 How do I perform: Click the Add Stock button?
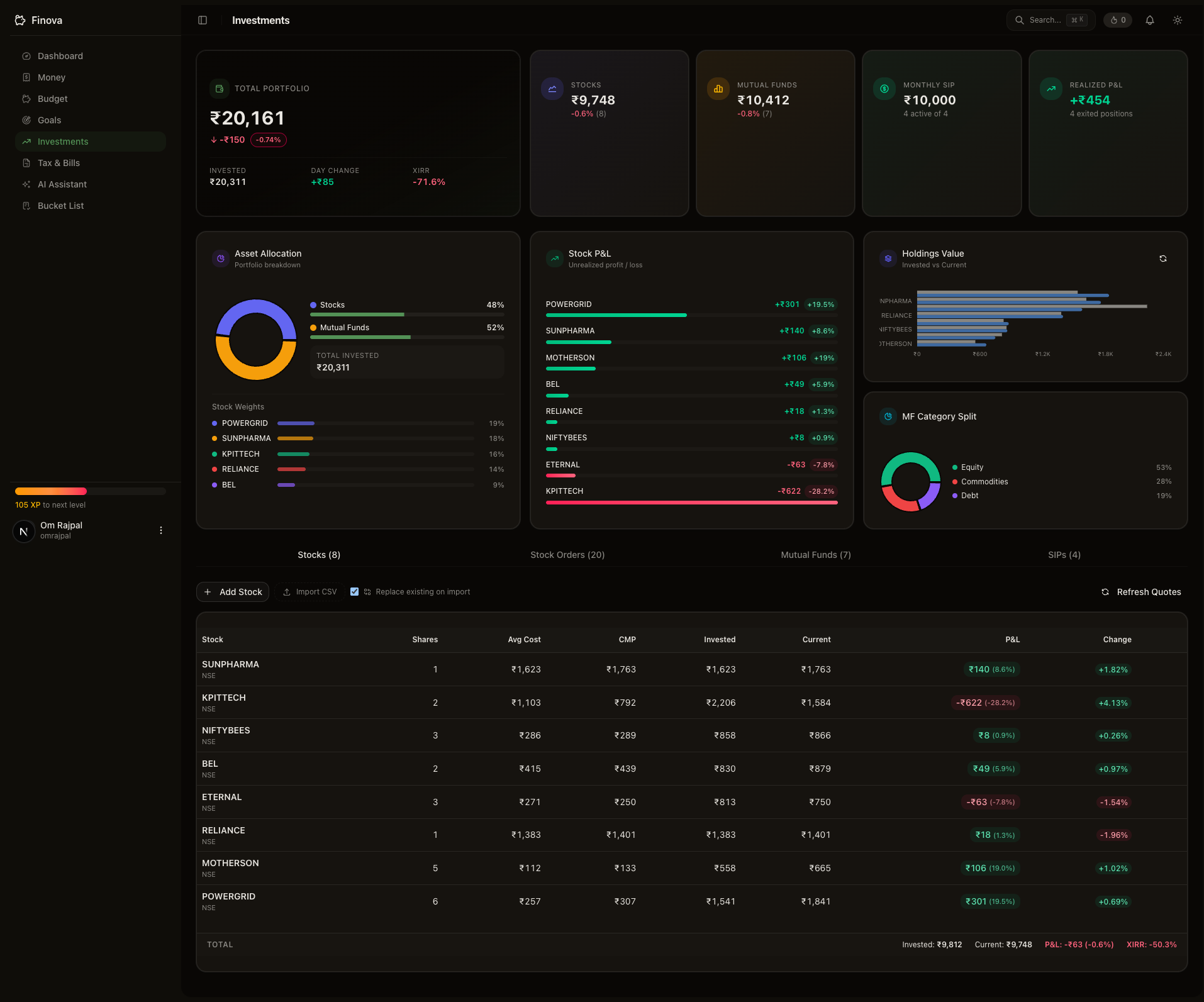(233, 592)
